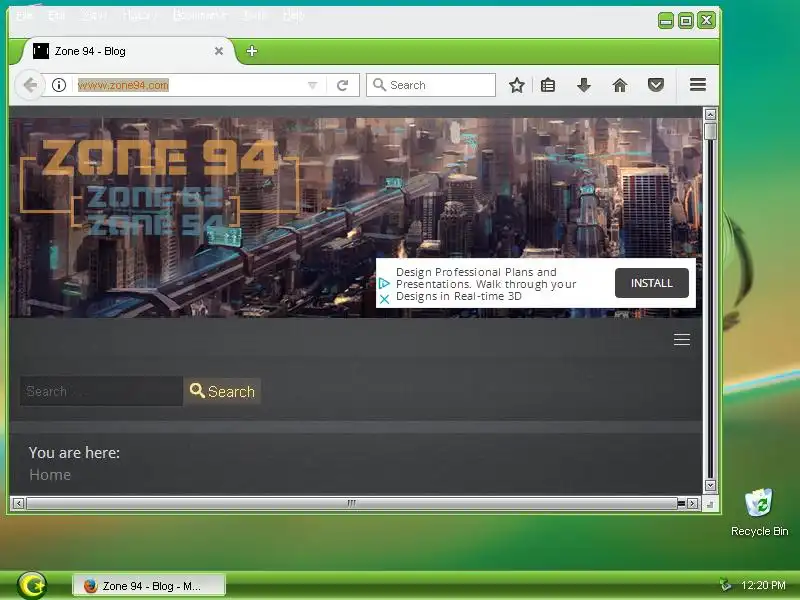Open the AdChoices triangle icon
Viewport: 800px width, 600px height.
coord(385,283)
